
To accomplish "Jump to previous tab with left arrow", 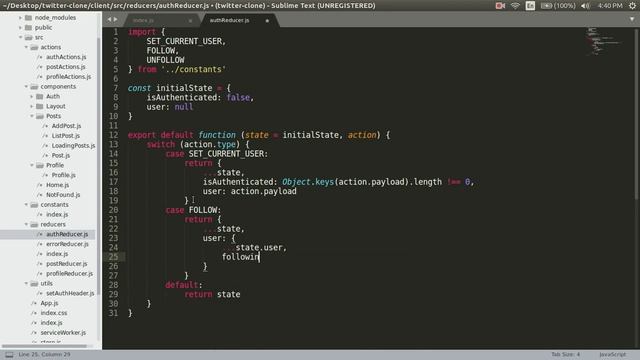I will pyautogui.click(x=109, y=19).
